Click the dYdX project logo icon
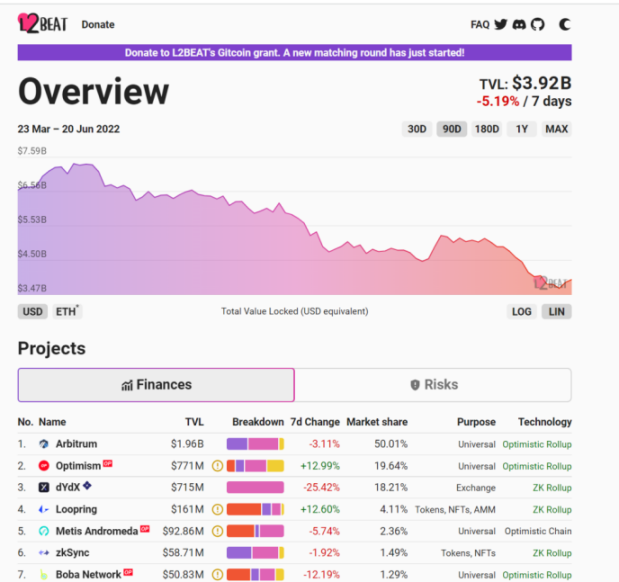 44,488
